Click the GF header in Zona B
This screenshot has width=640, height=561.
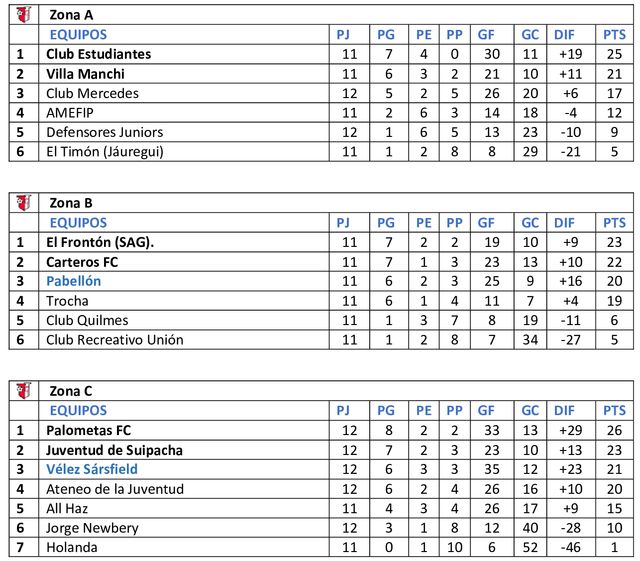[x=486, y=223]
